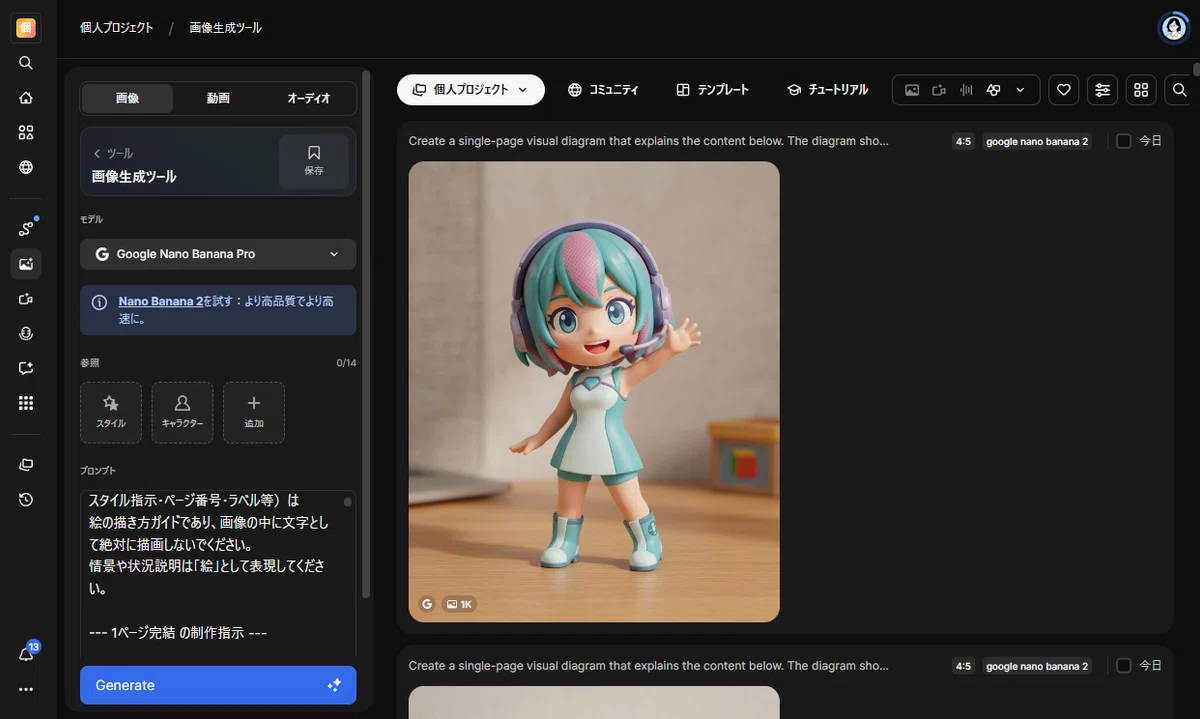This screenshot has width=1200, height=719.
Task: Open the コミュニティ tab
Action: point(603,90)
